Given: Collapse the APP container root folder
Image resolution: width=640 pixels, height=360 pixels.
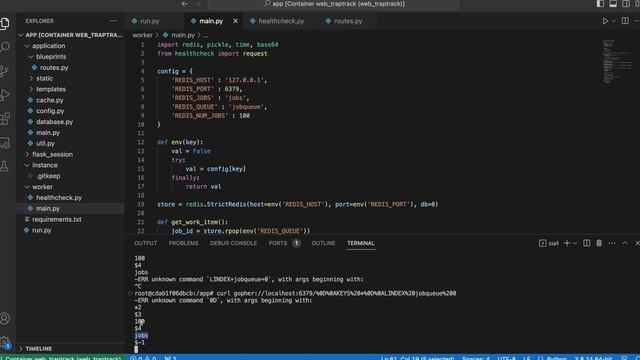Looking at the screenshot, I should click(x=70, y=35).
